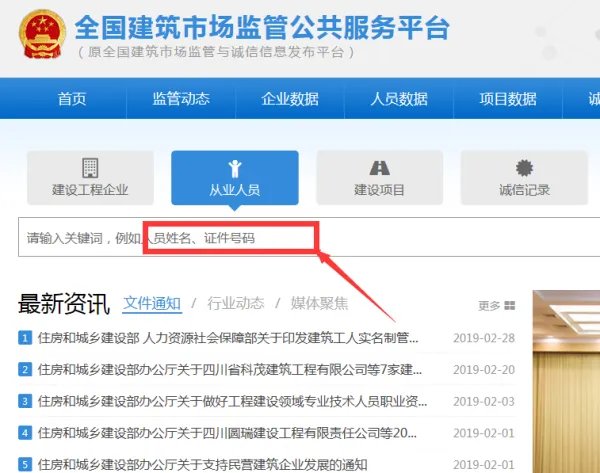The height and width of the screenshot is (473, 600).
Task: Click the building icon in 建设工程企业 tab
Action: coord(90,168)
